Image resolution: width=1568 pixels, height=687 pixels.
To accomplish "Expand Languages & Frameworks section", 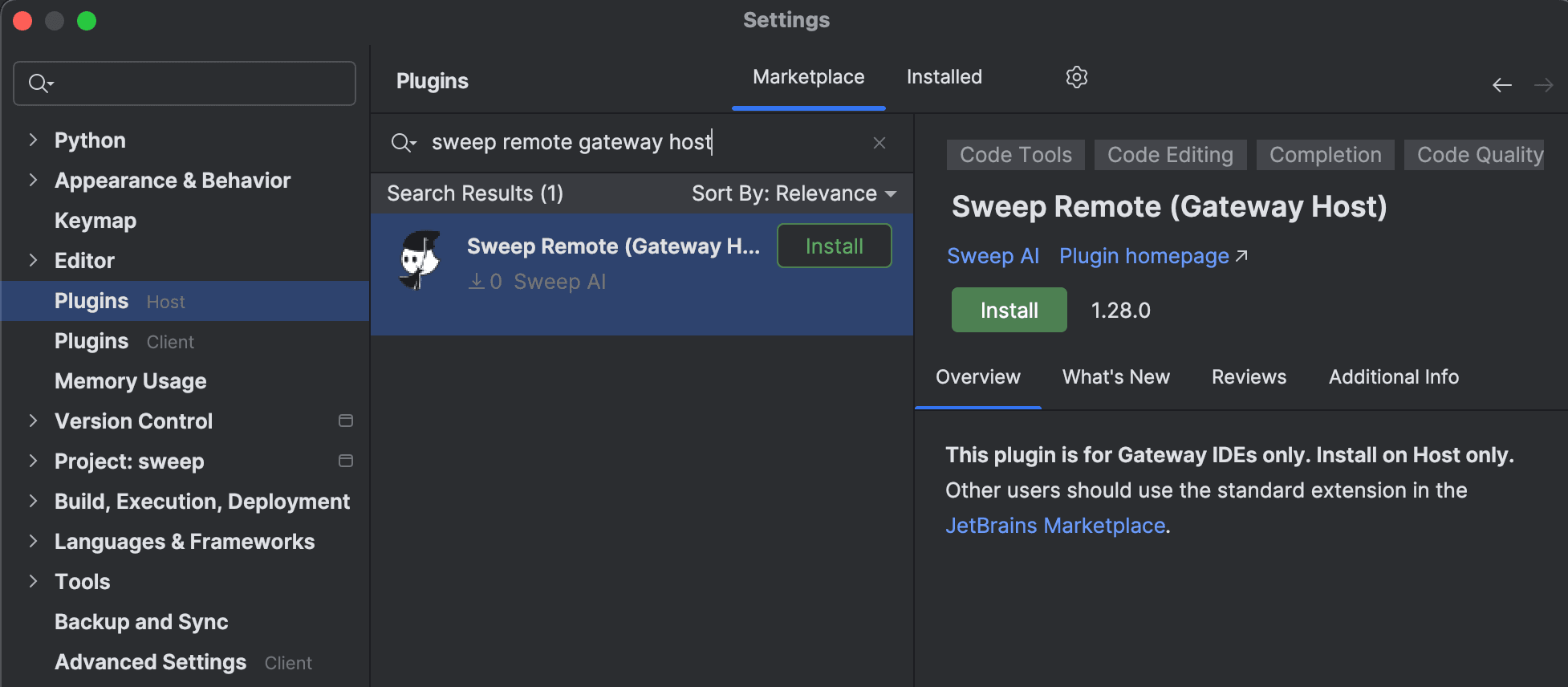I will pyautogui.click(x=33, y=541).
